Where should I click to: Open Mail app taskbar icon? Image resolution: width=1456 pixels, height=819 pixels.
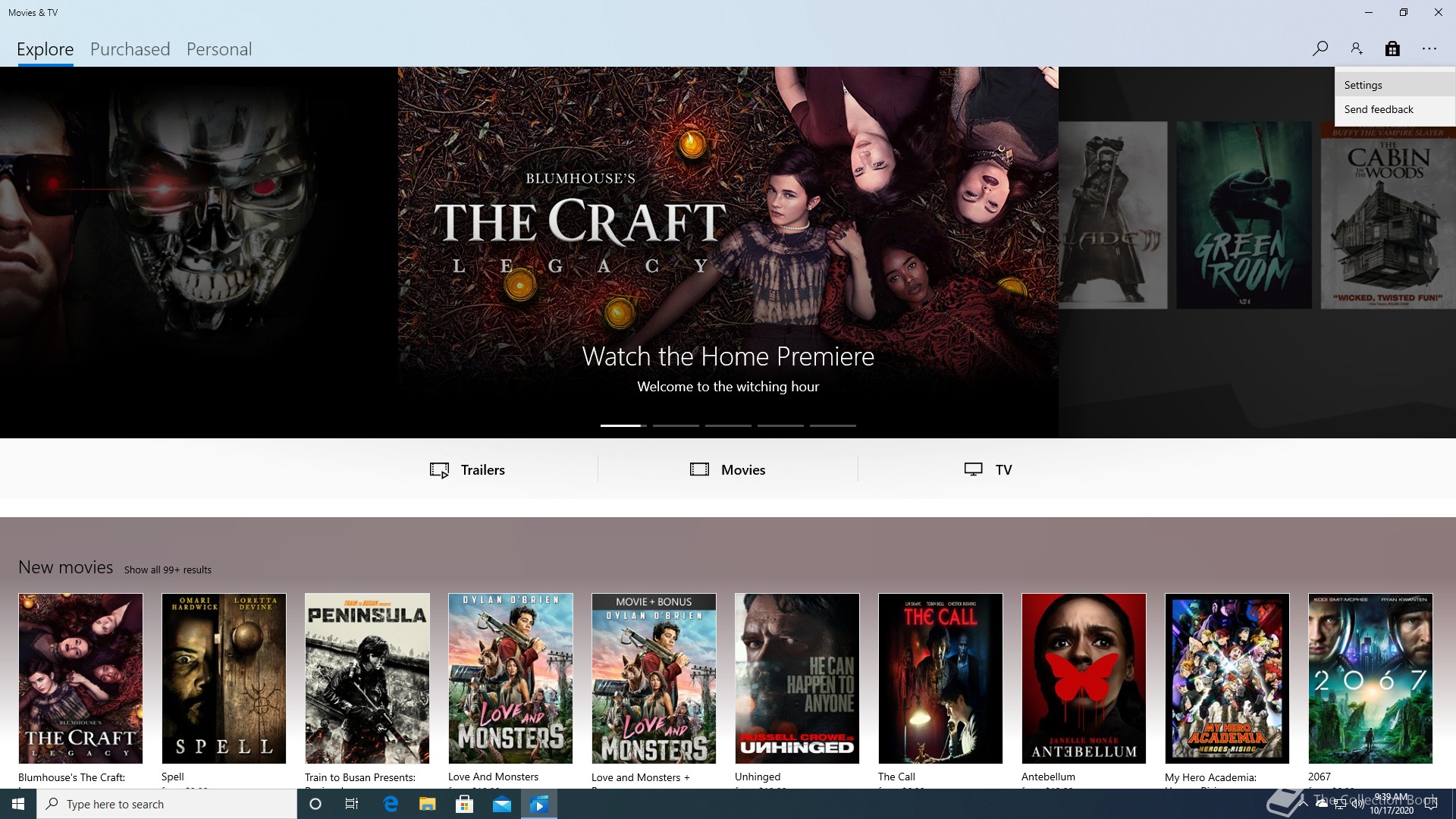502,804
